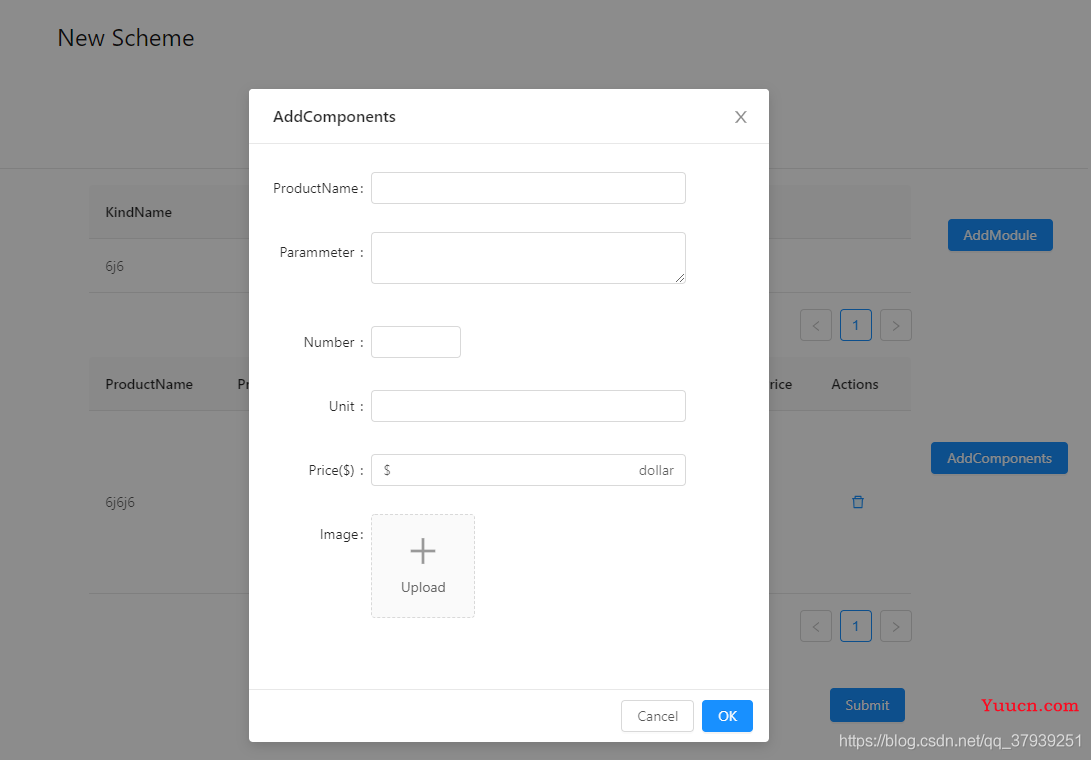Select page 1 in the KindName table pagination
The height and width of the screenshot is (760, 1091).
pos(856,325)
